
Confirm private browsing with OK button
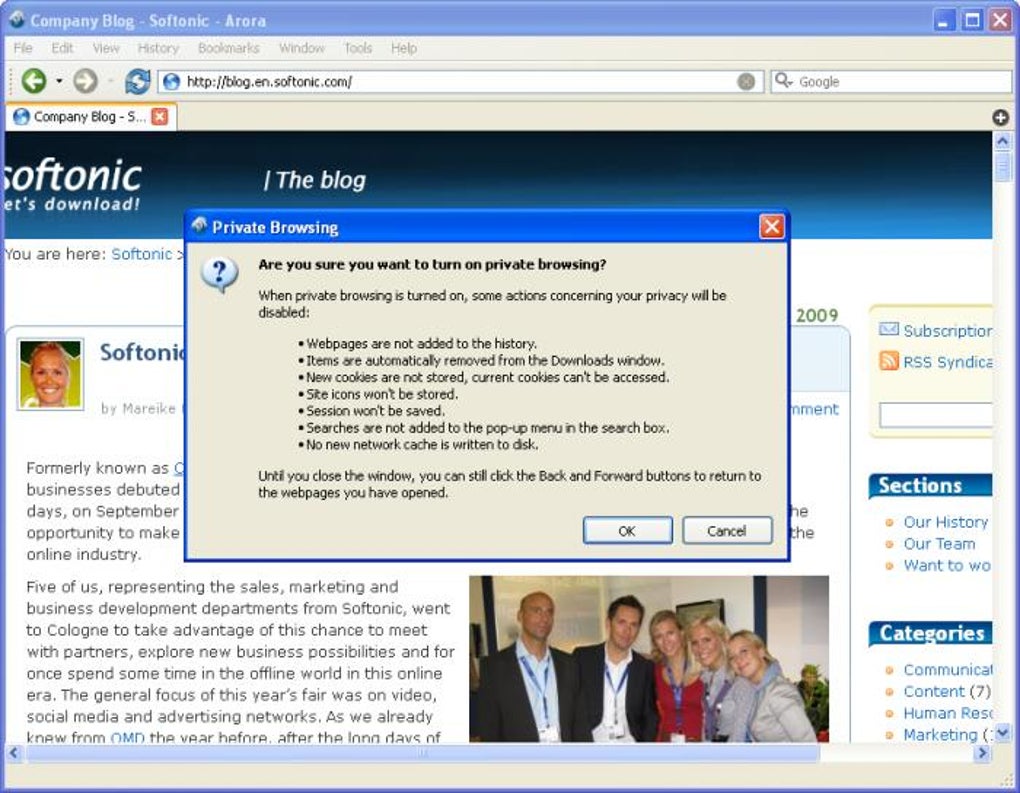pyautogui.click(x=627, y=531)
